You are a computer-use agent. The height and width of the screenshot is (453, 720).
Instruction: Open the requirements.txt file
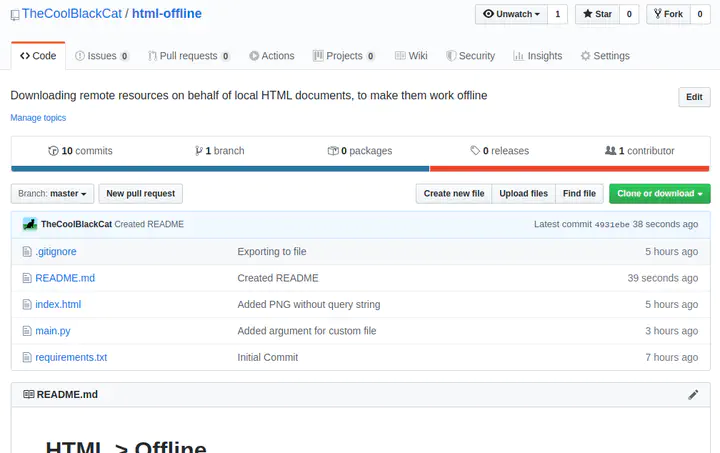[x=71, y=357]
